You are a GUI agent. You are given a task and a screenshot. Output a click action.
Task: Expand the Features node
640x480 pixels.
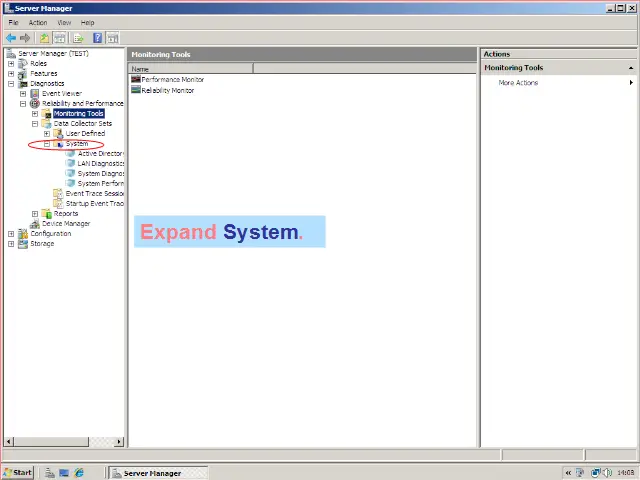pos(11,74)
